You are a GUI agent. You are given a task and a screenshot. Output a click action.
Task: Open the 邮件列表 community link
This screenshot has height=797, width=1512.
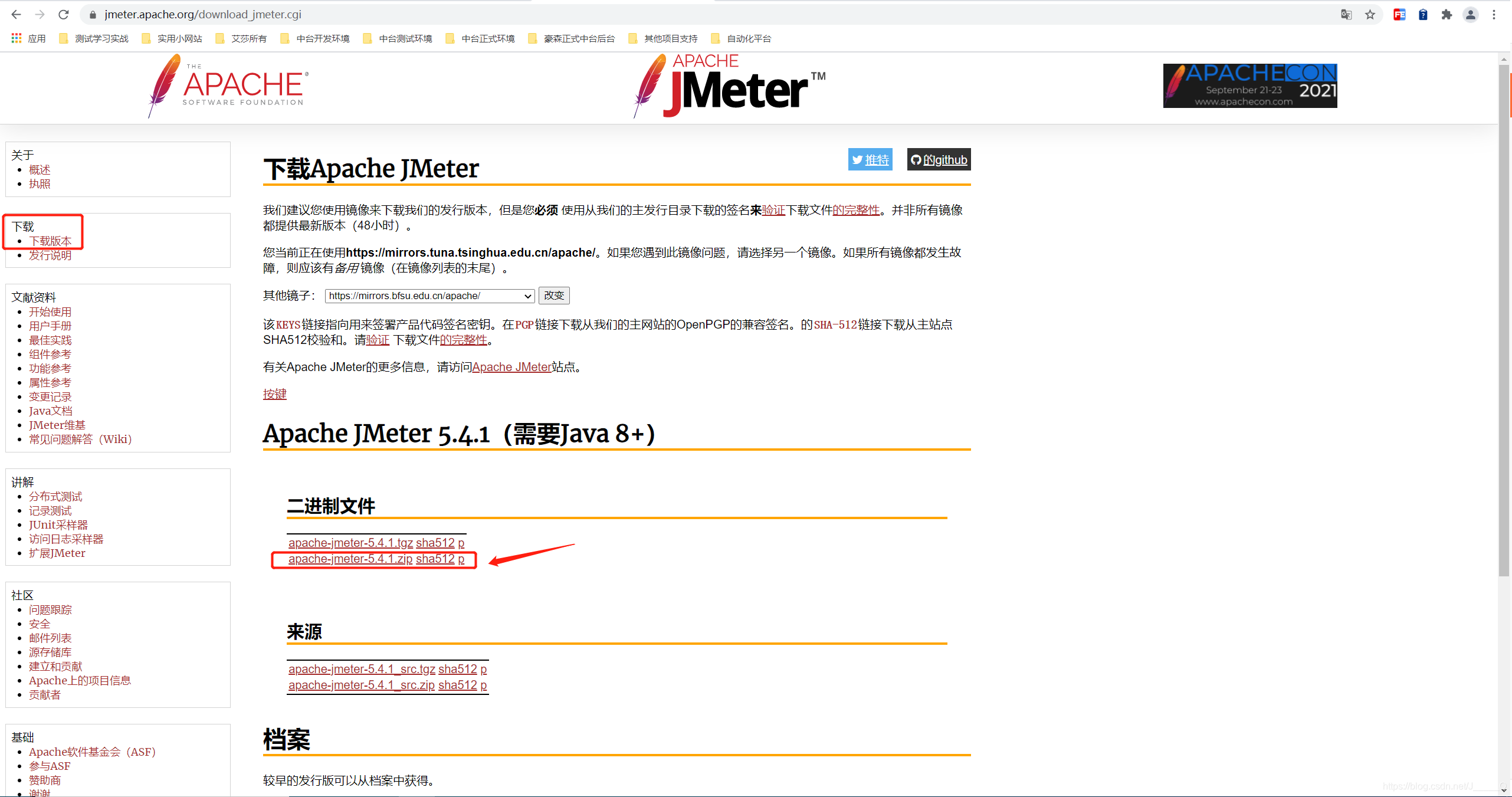coord(50,638)
